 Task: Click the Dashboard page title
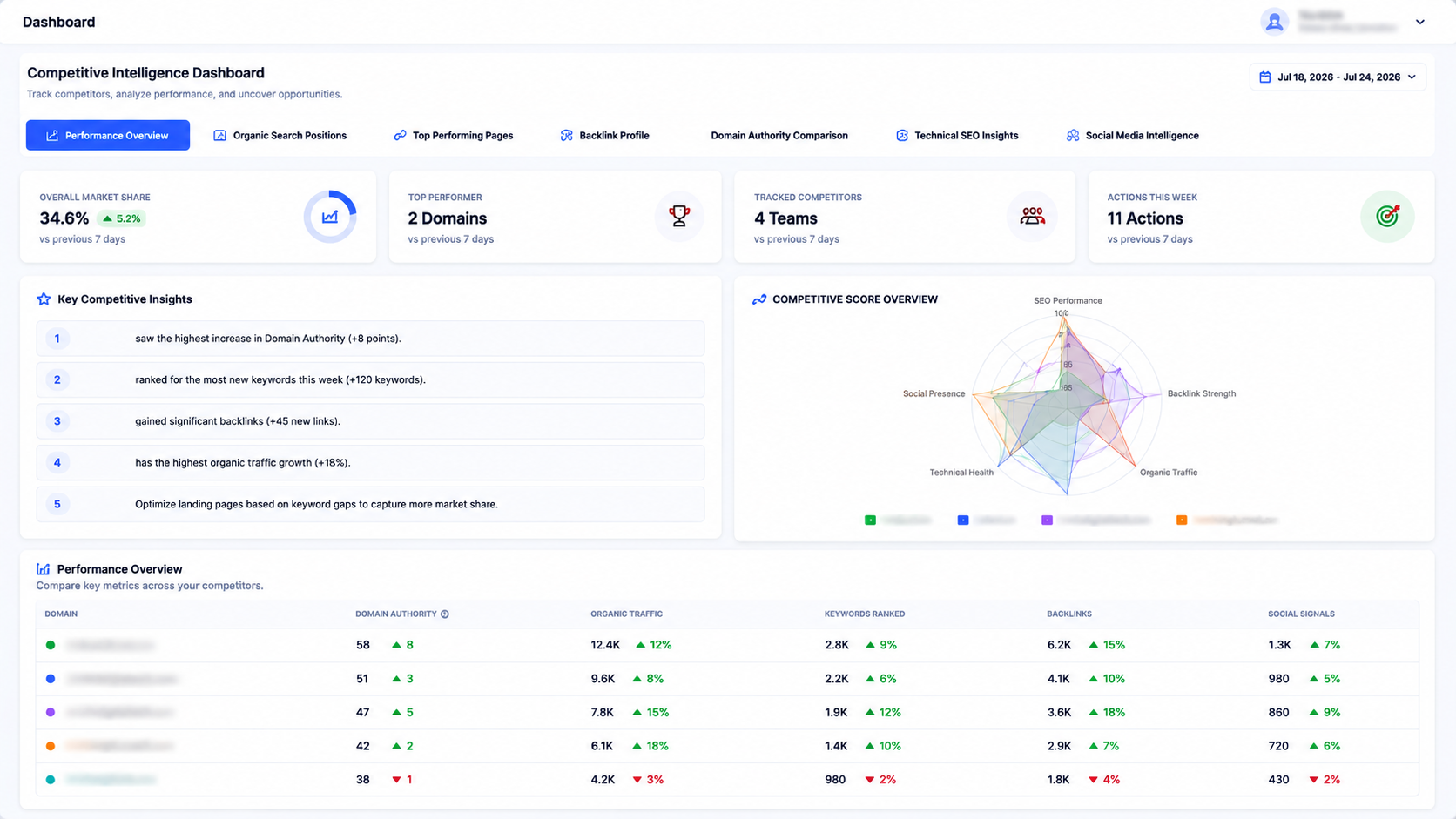pyautogui.click(x=58, y=22)
